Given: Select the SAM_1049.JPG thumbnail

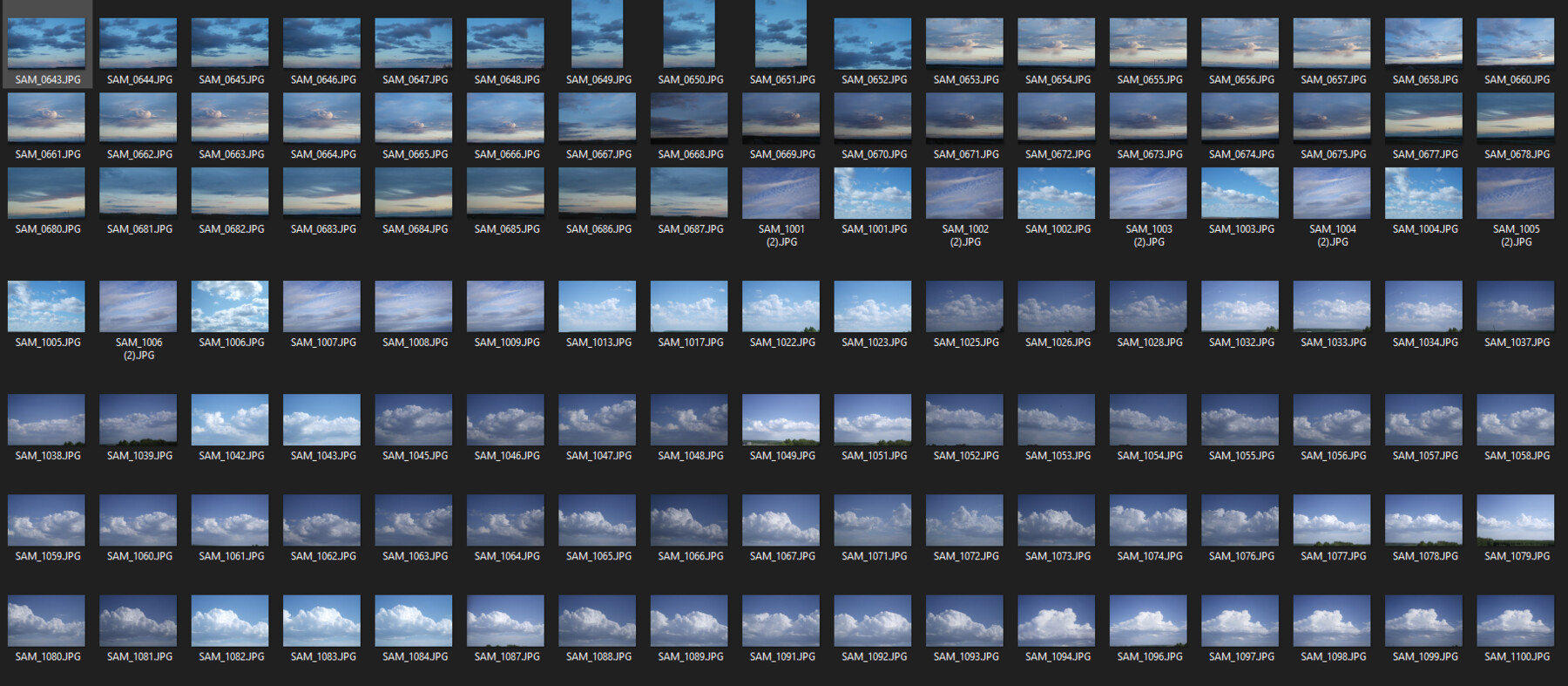Looking at the screenshot, I should (x=781, y=419).
